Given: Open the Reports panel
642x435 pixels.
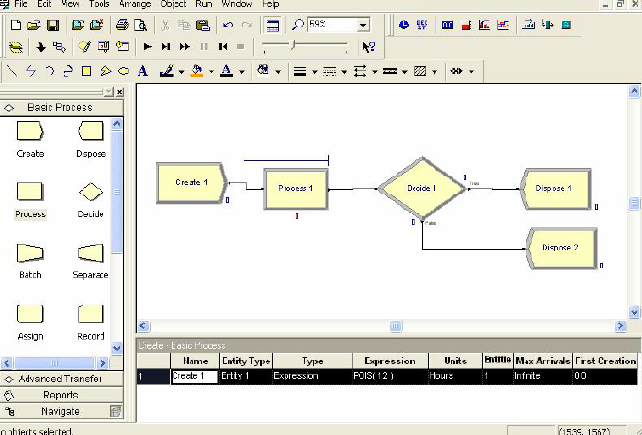Looking at the screenshot, I should point(61,395).
